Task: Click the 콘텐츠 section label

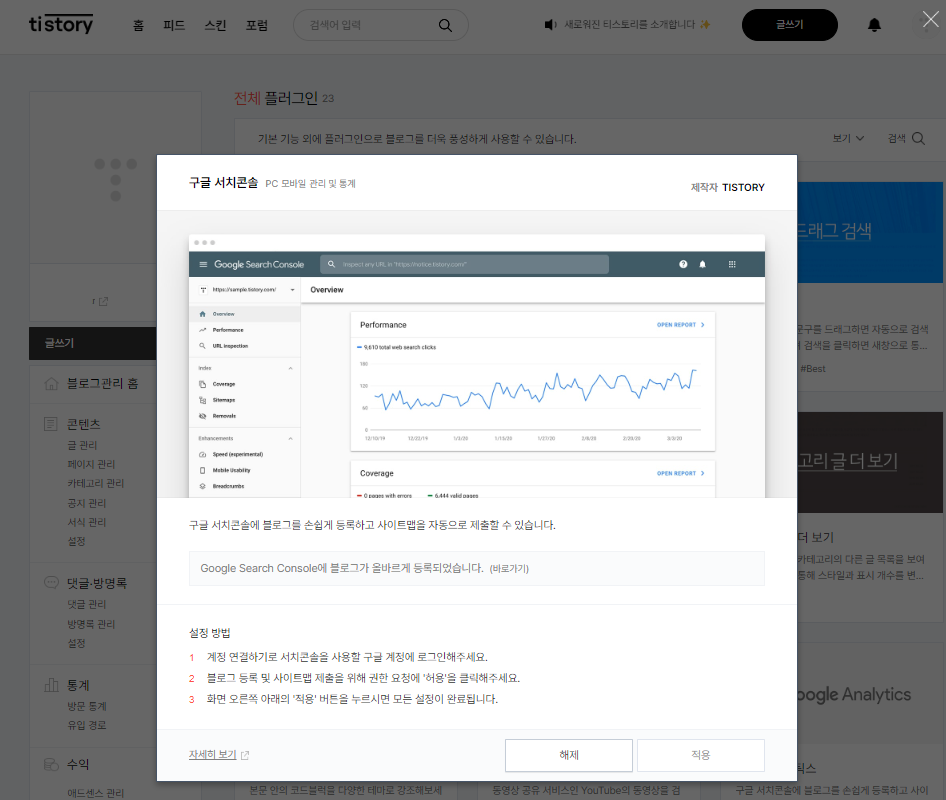Action: click(83, 424)
